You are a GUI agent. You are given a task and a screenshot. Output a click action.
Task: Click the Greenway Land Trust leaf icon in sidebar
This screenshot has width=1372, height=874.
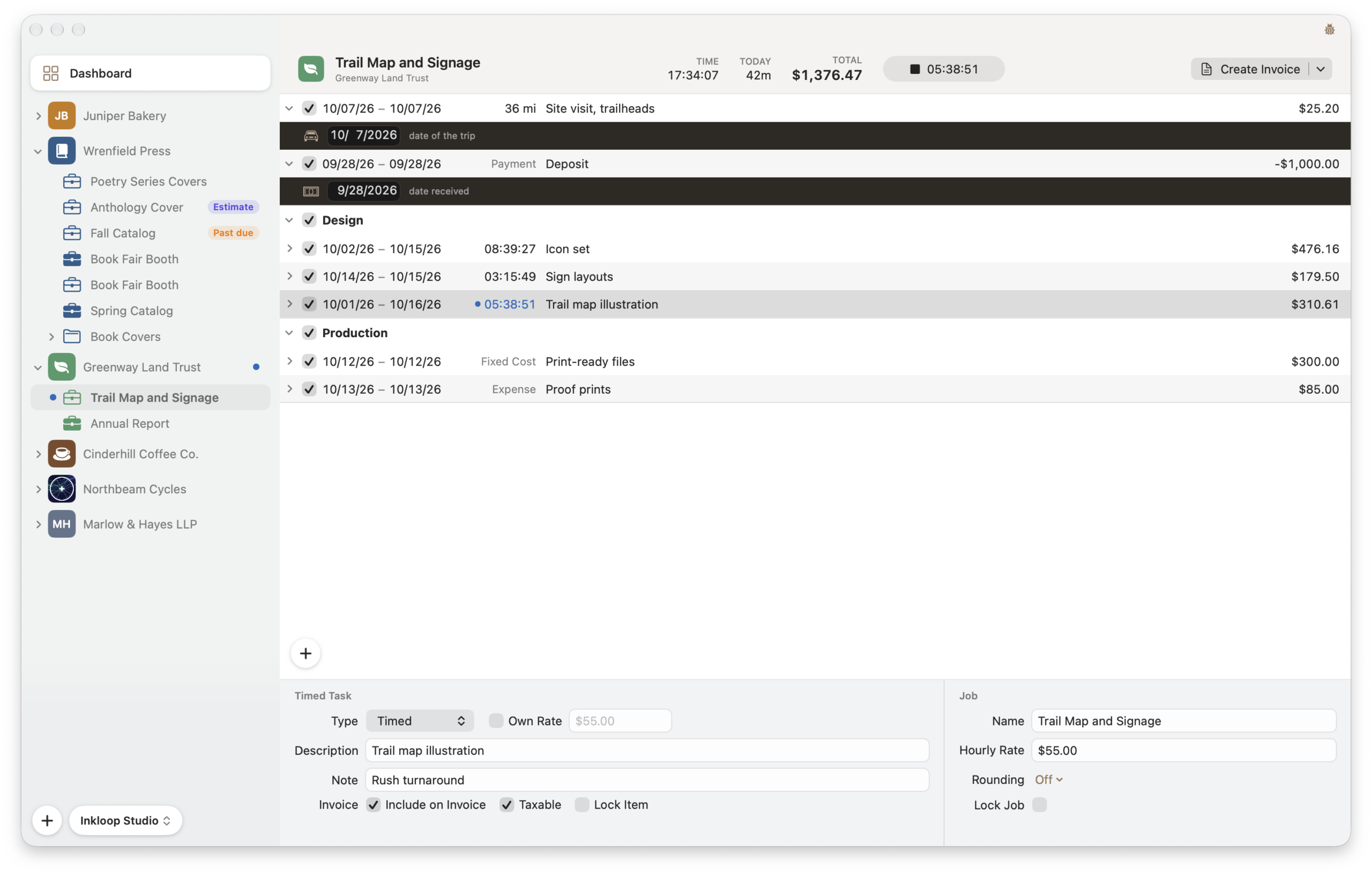point(62,367)
